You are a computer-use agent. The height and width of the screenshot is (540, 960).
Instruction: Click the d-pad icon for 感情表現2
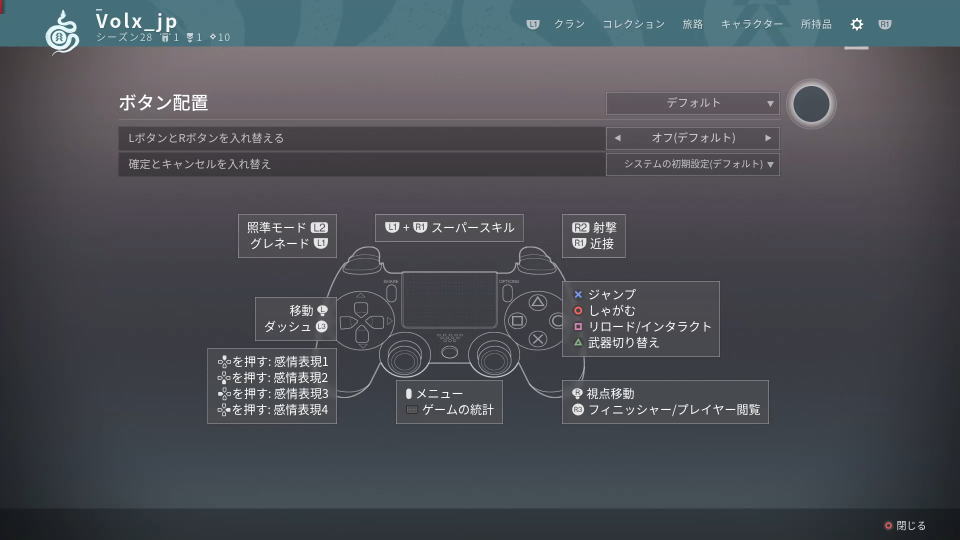pos(224,378)
